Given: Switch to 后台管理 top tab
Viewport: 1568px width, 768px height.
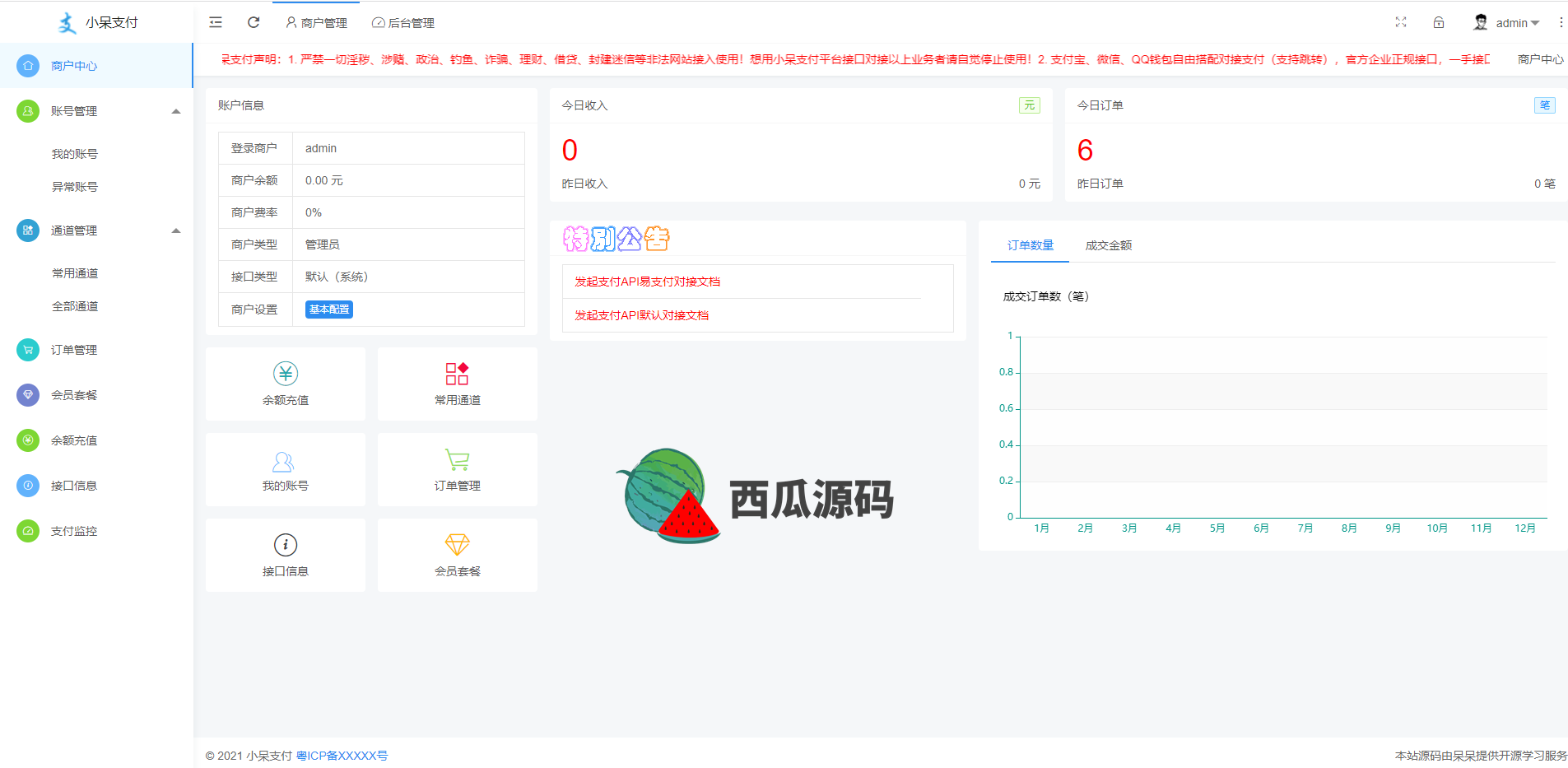Looking at the screenshot, I should pyautogui.click(x=403, y=23).
